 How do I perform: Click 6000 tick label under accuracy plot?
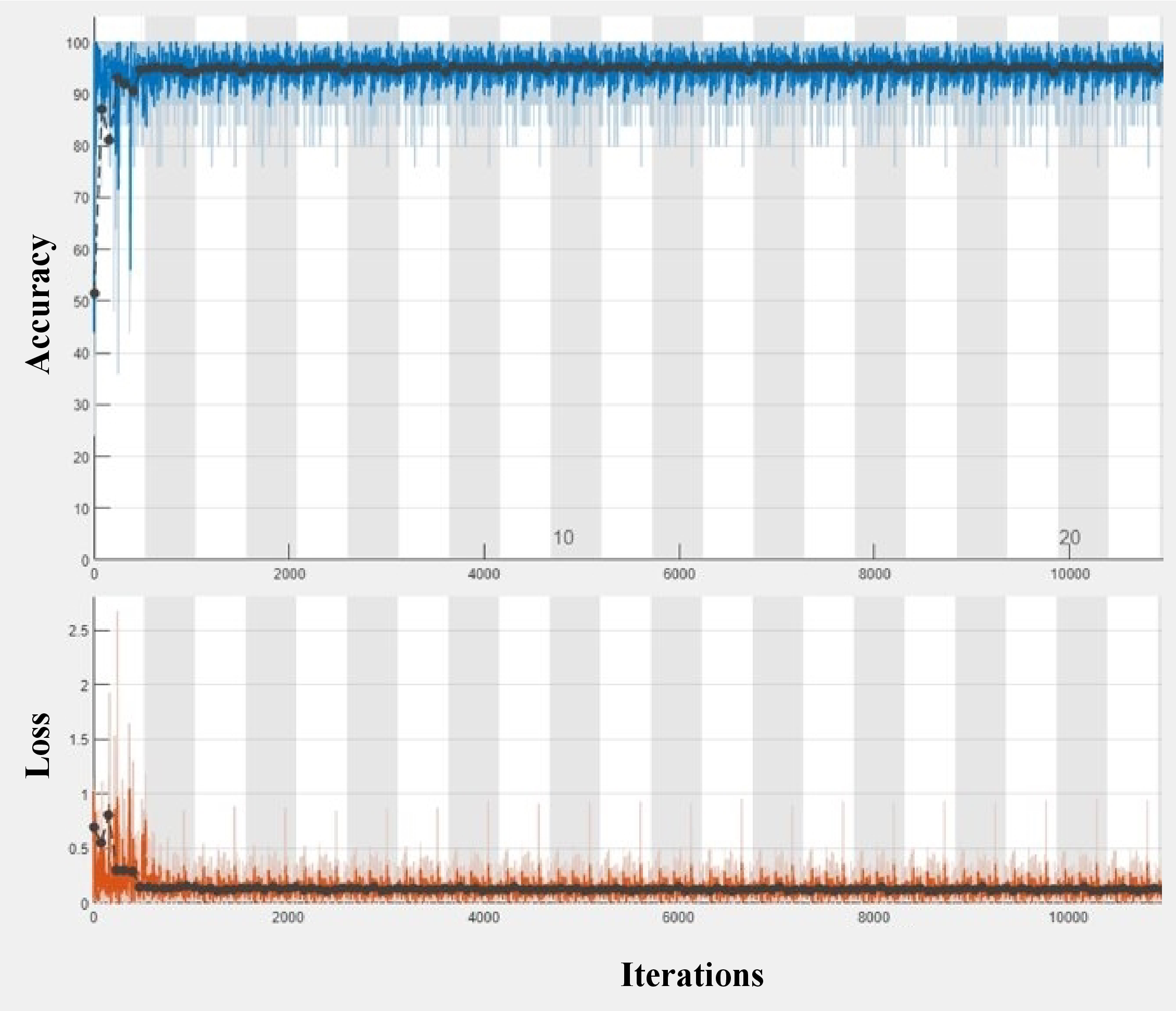[679, 574]
